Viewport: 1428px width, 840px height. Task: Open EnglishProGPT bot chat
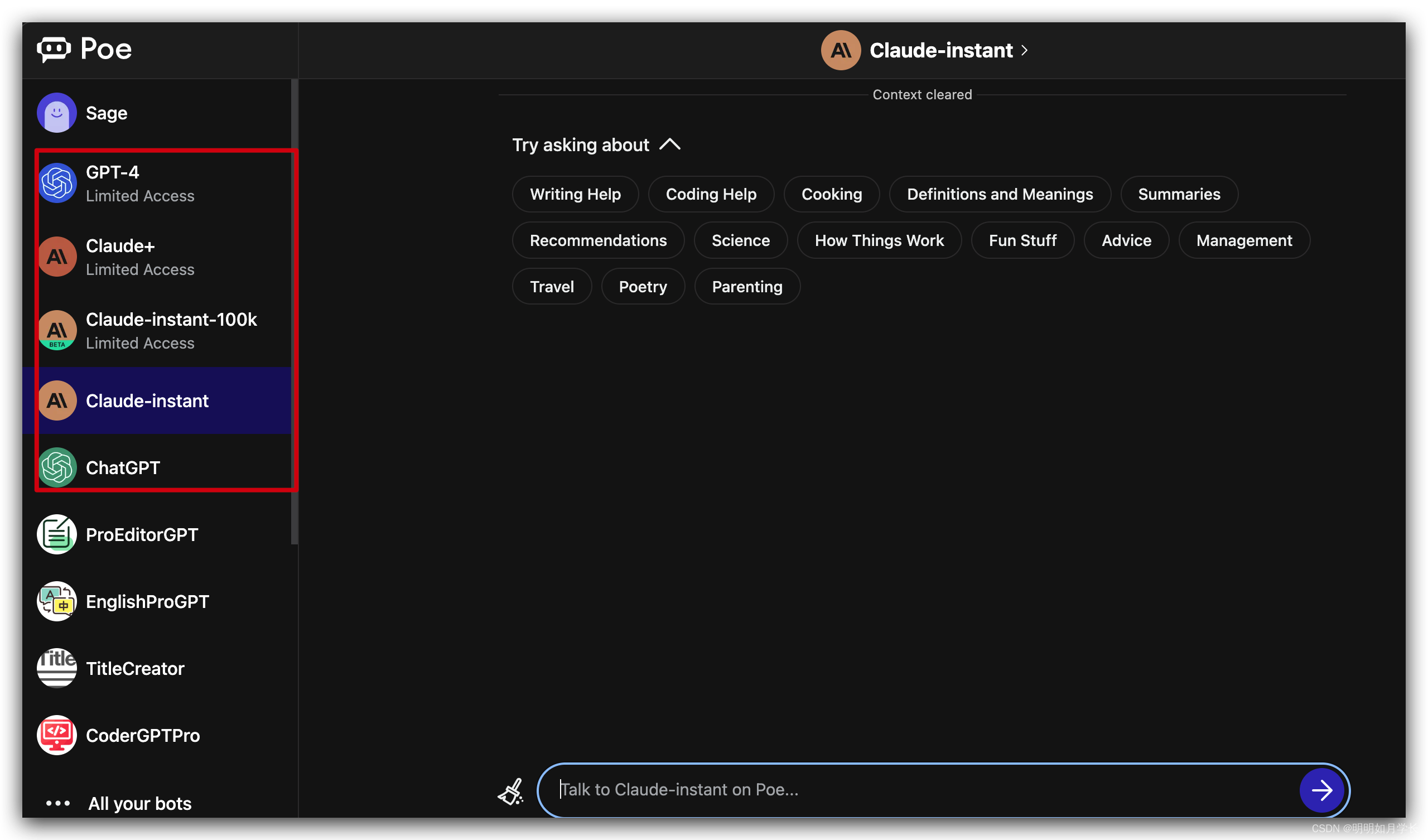[x=156, y=601]
